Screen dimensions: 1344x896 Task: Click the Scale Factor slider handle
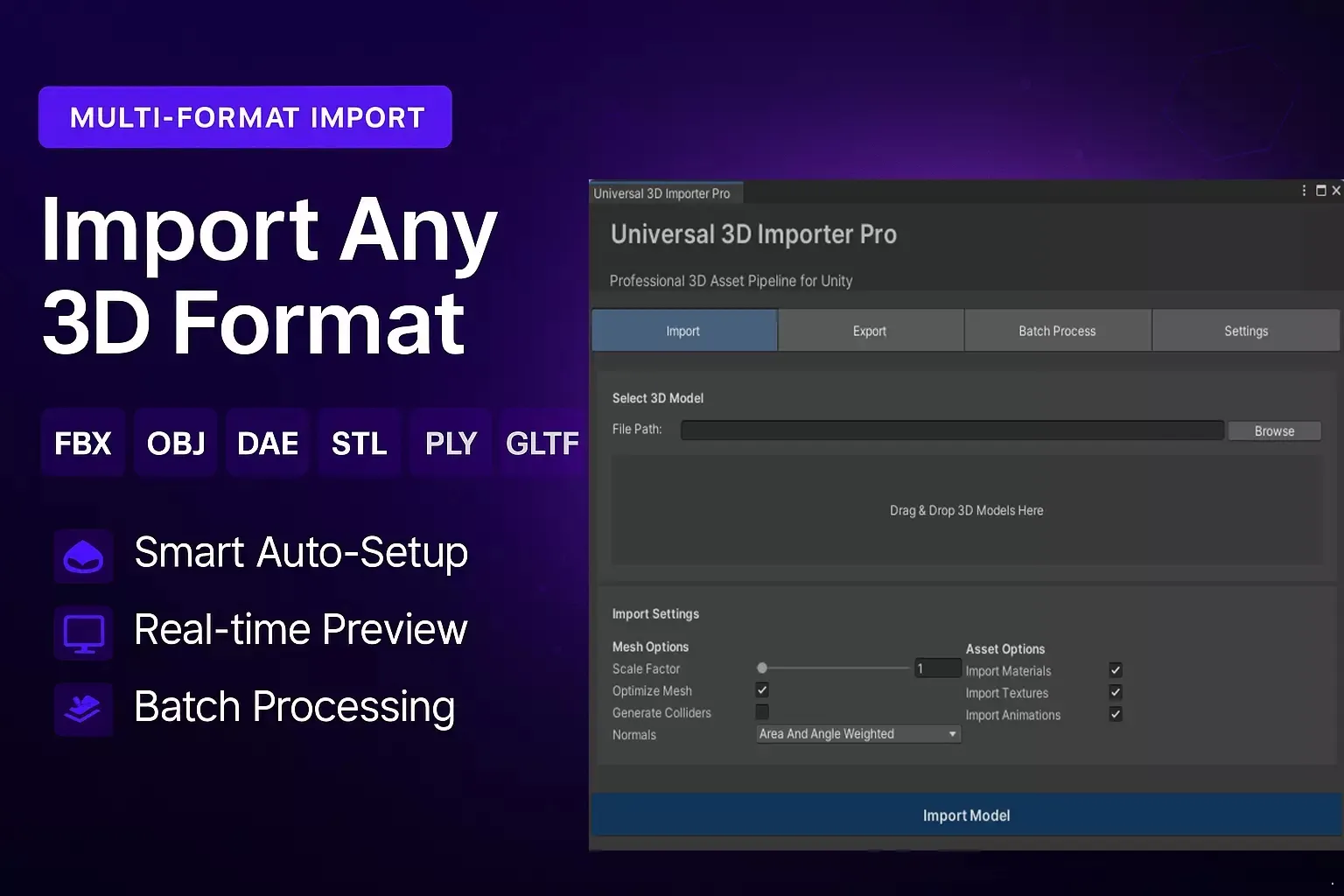point(762,668)
